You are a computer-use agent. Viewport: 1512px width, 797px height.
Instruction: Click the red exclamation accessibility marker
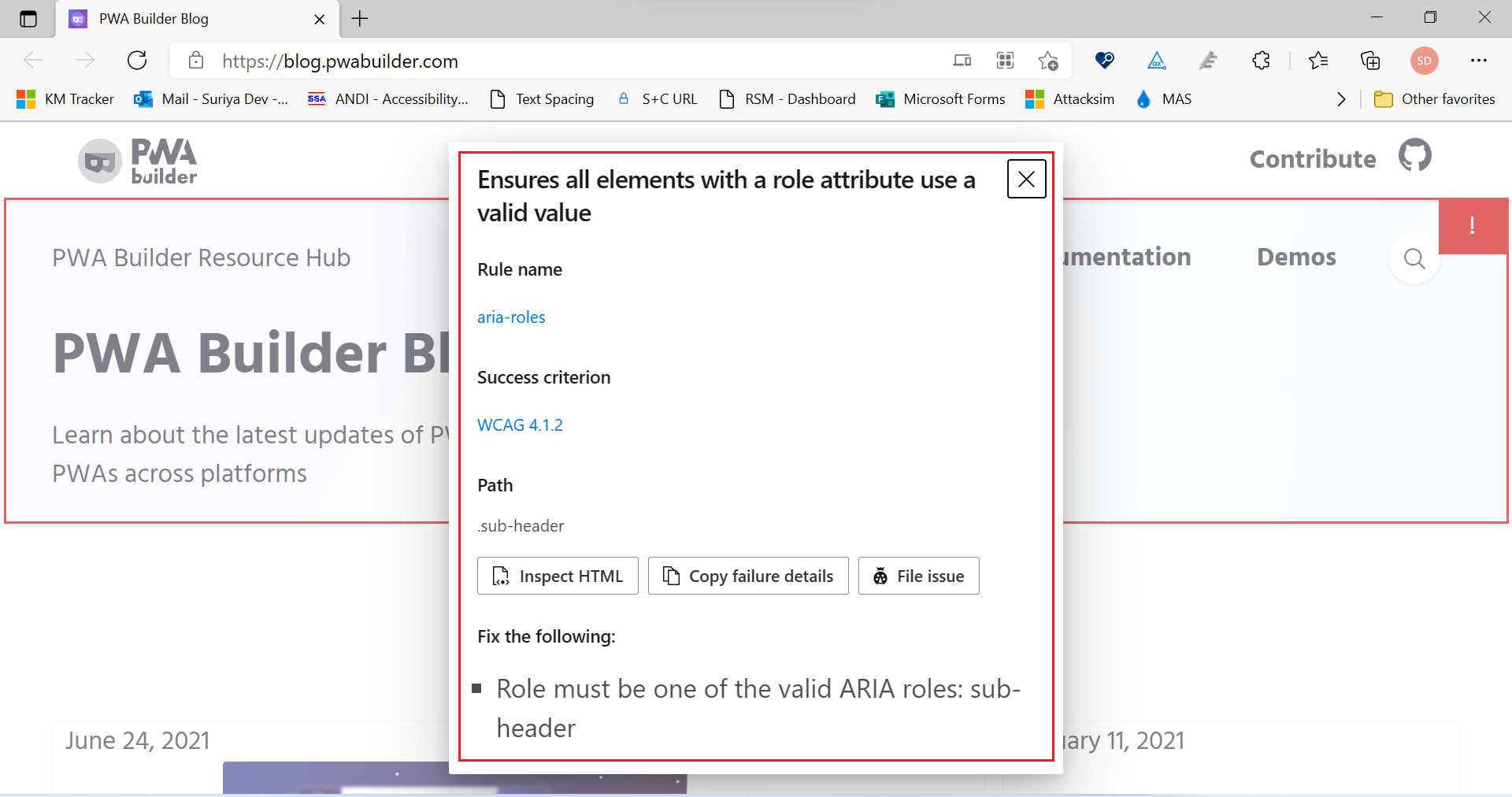point(1472,227)
